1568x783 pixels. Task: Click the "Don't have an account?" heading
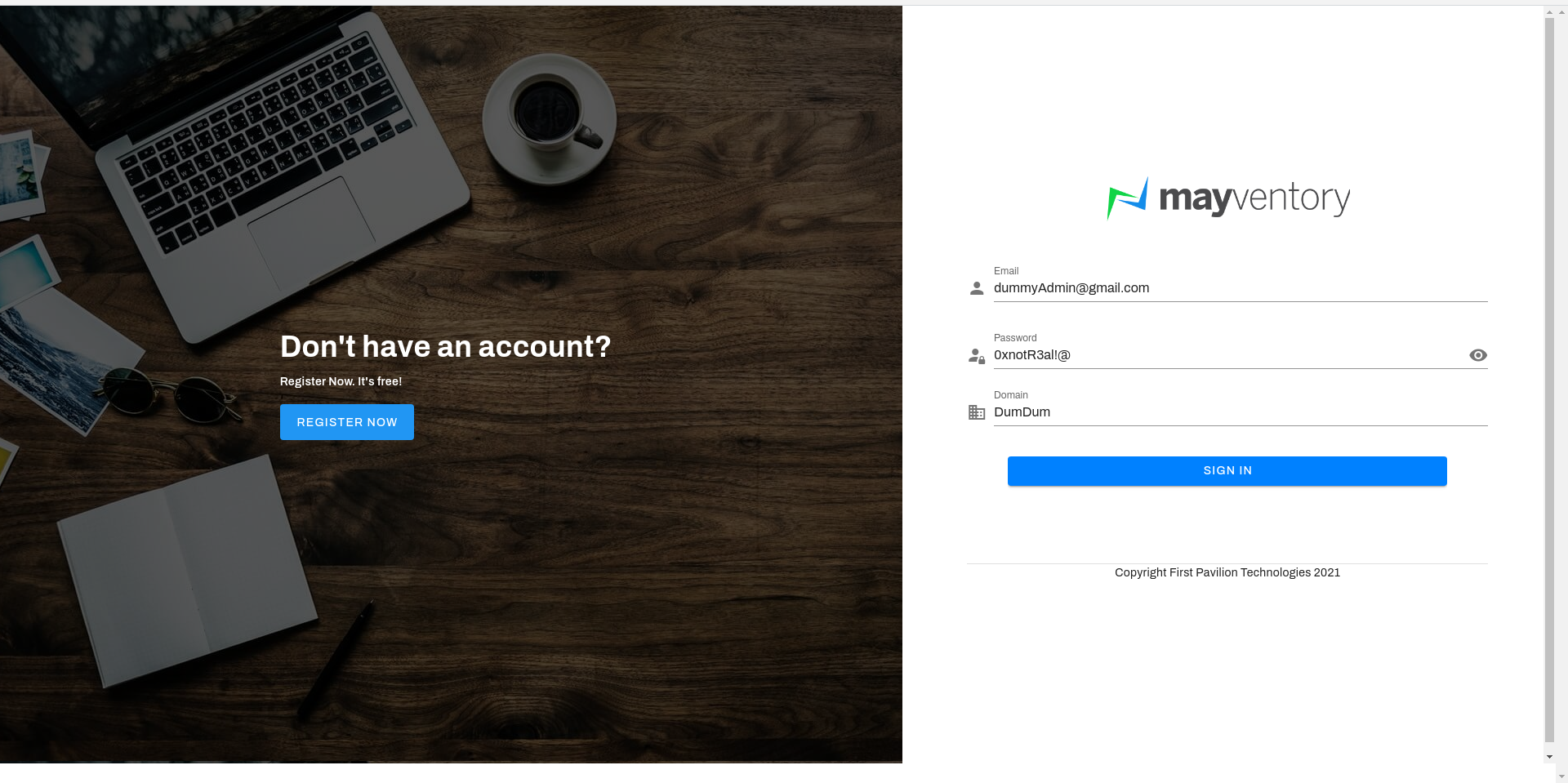pos(445,347)
